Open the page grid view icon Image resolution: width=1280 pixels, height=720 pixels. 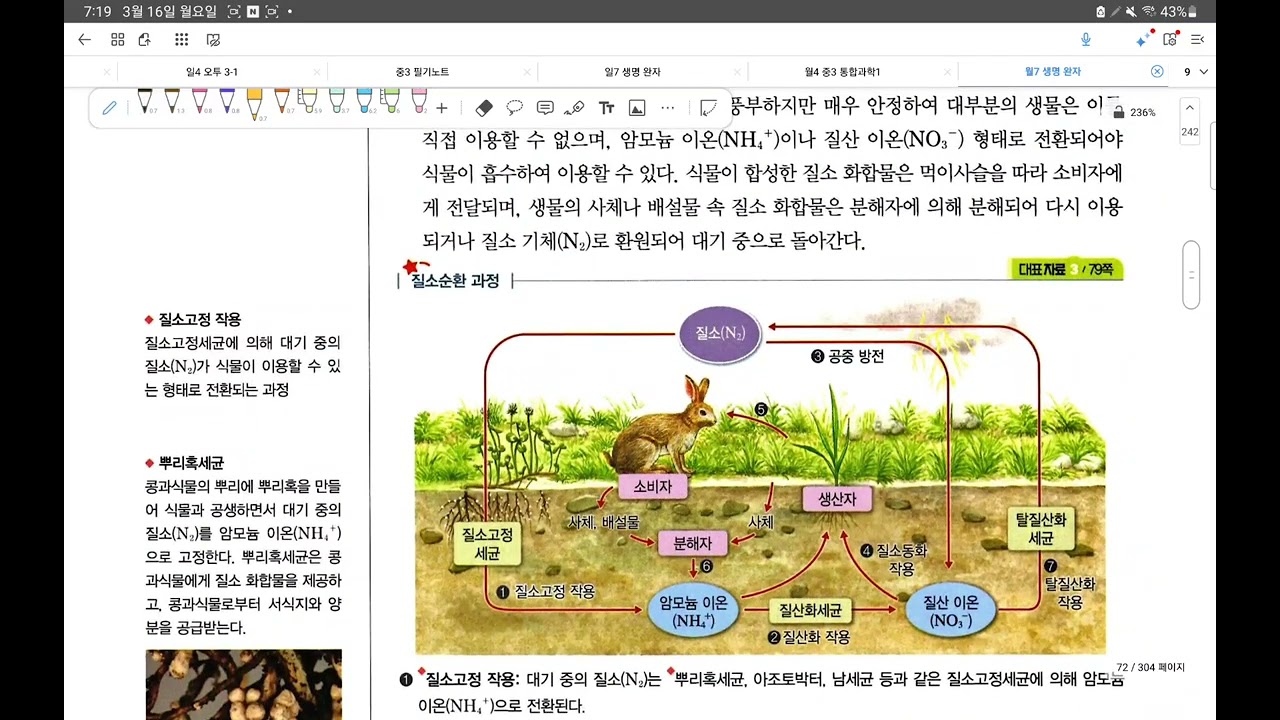[118, 40]
